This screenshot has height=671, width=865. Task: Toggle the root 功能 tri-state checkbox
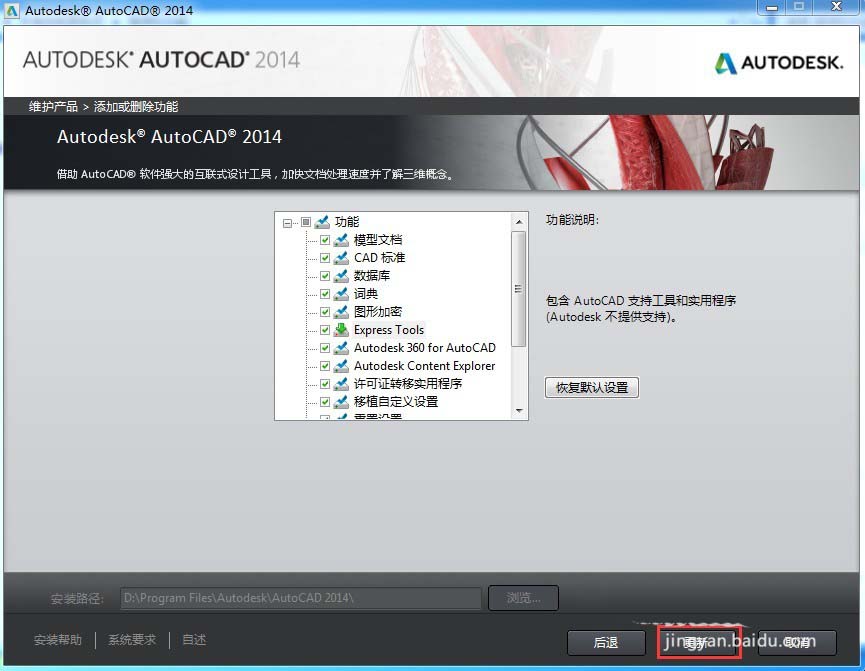tap(306, 222)
